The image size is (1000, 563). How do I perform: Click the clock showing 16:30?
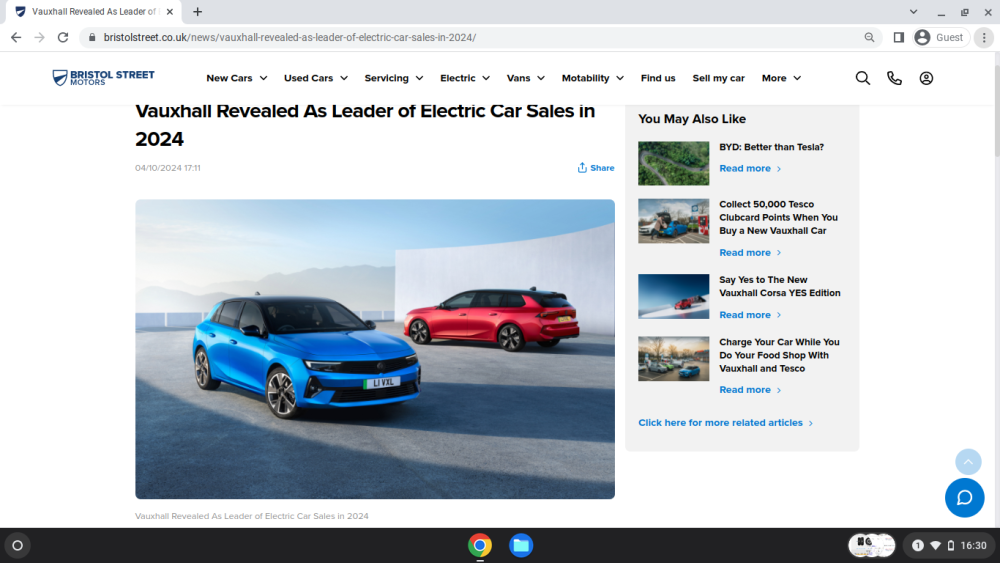(973, 545)
